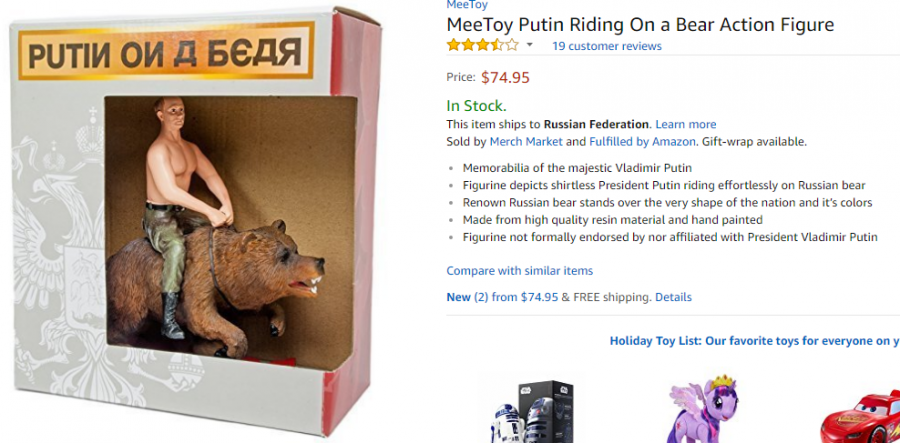
Task: Open the 19 customer reviews link
Action: 607,46
